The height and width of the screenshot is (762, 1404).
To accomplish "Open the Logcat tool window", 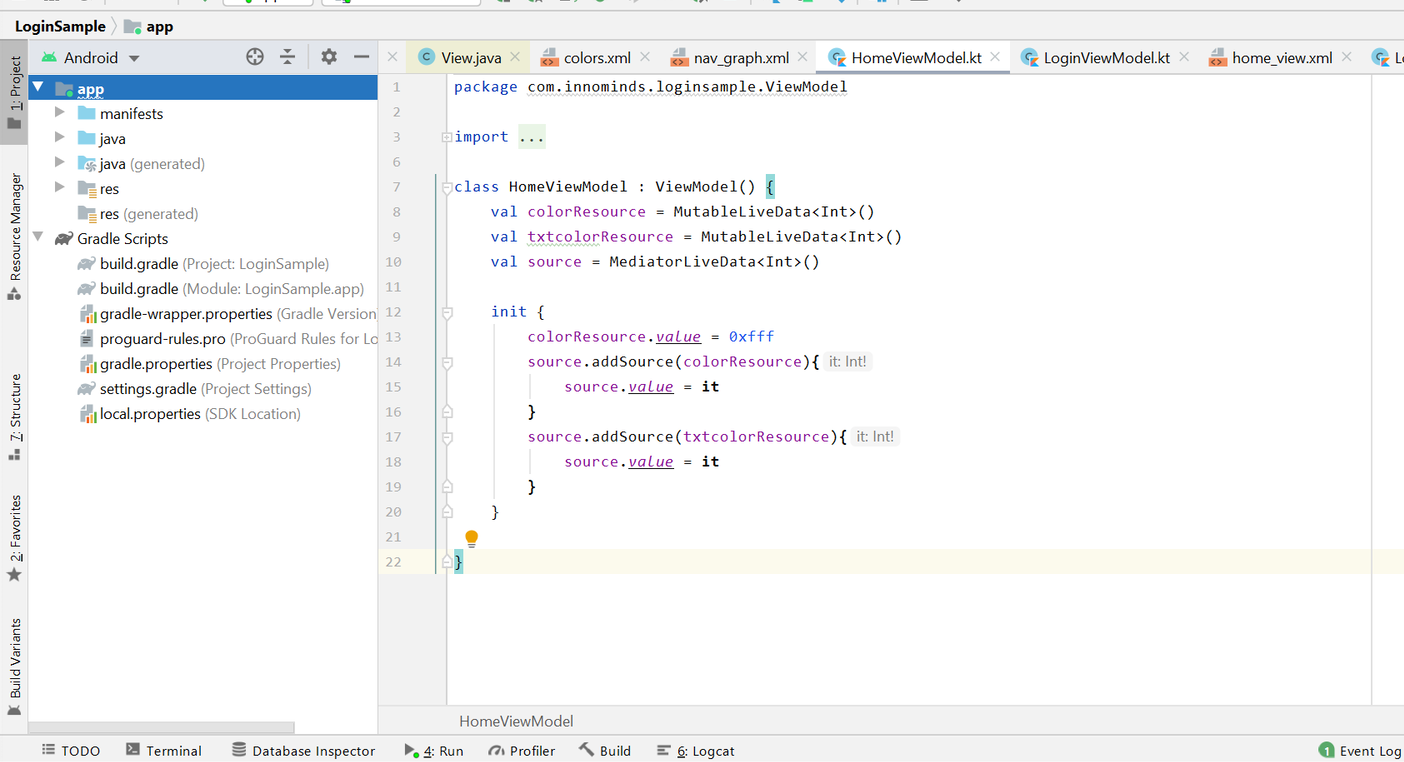I will (695, 750).
